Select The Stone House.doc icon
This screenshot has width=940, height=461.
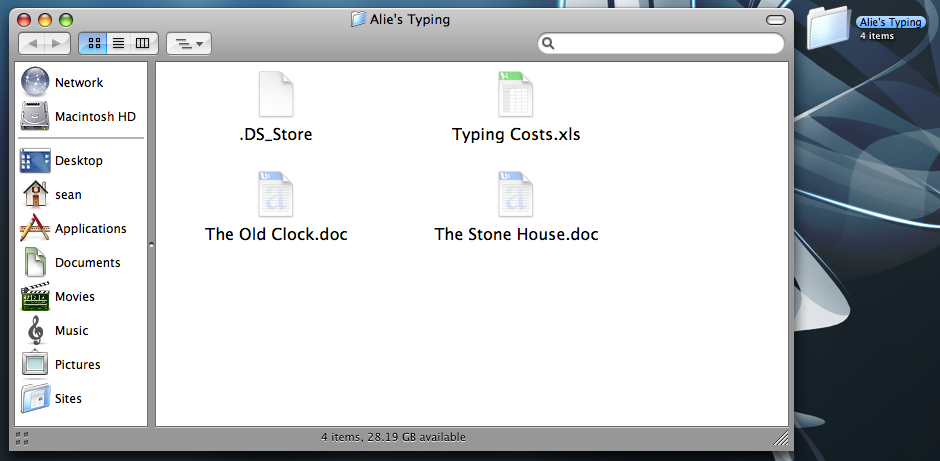point(516,194)
